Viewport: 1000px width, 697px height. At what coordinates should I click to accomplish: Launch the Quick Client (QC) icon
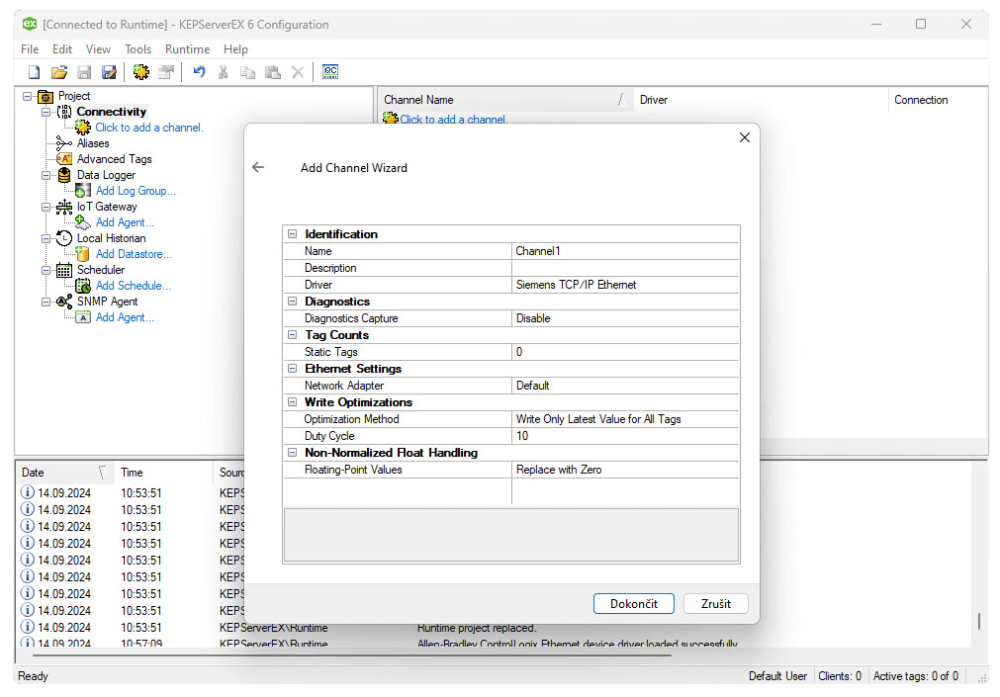pyautogui.click(x=330, y=72)
